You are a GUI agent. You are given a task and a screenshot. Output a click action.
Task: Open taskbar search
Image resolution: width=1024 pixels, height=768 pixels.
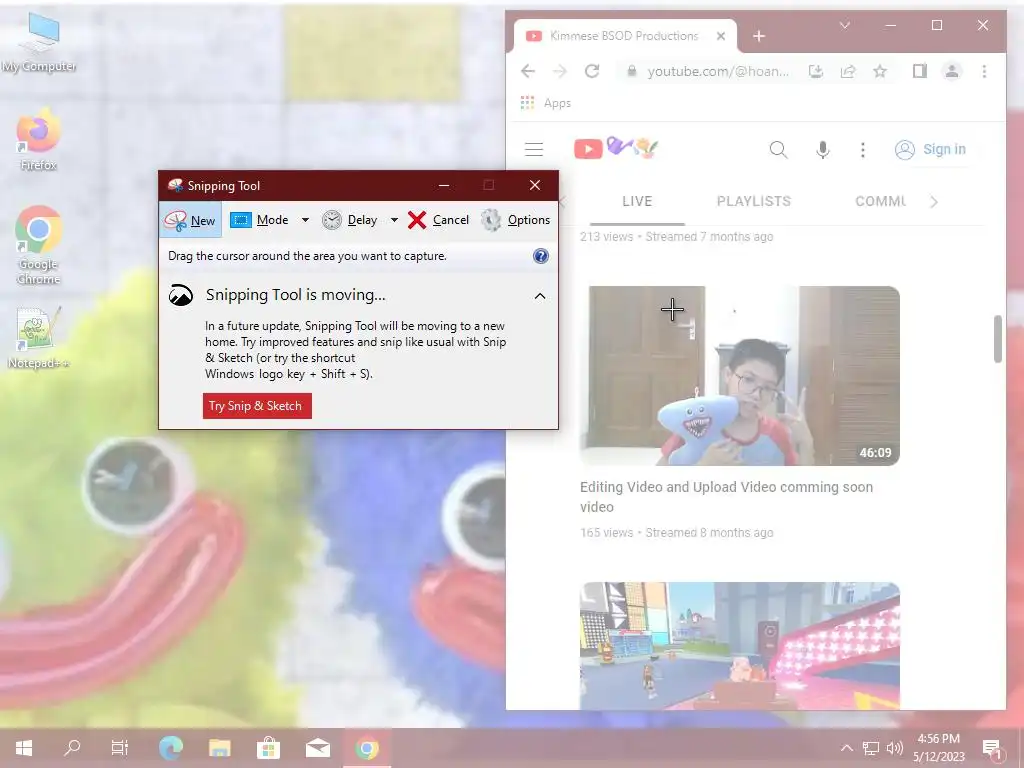[72, 748]
